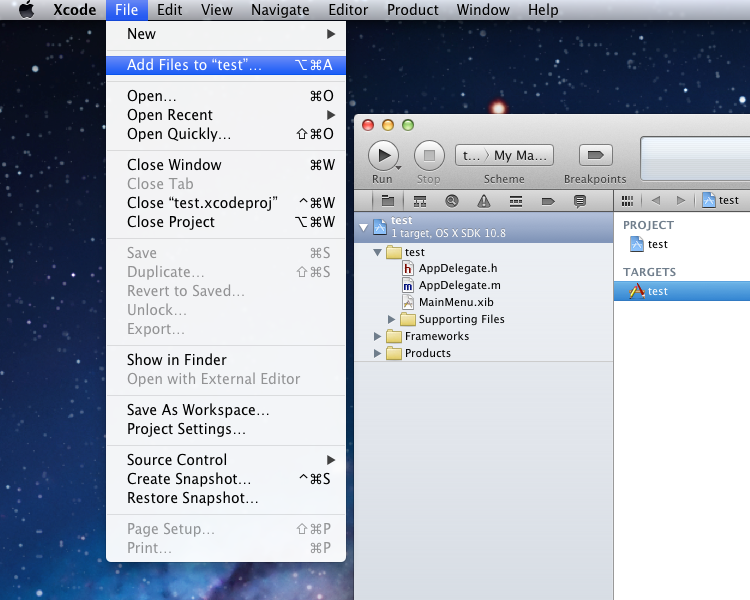The width and height of the screenshot is (750, 600).
Task: Open the Product menu
Action: click(413, 10)
